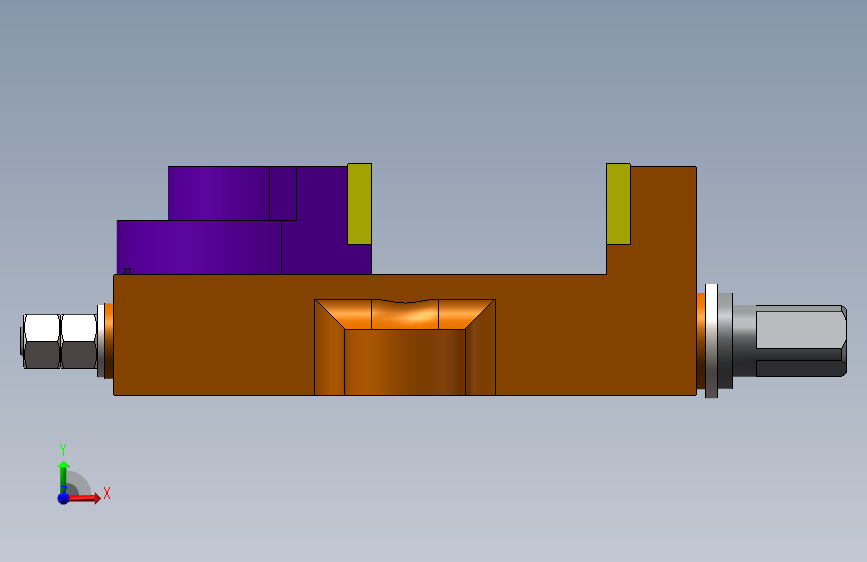Click the red X axis arrow of the triad
This screenshot has height=562, width=867.
pos(83,498)
